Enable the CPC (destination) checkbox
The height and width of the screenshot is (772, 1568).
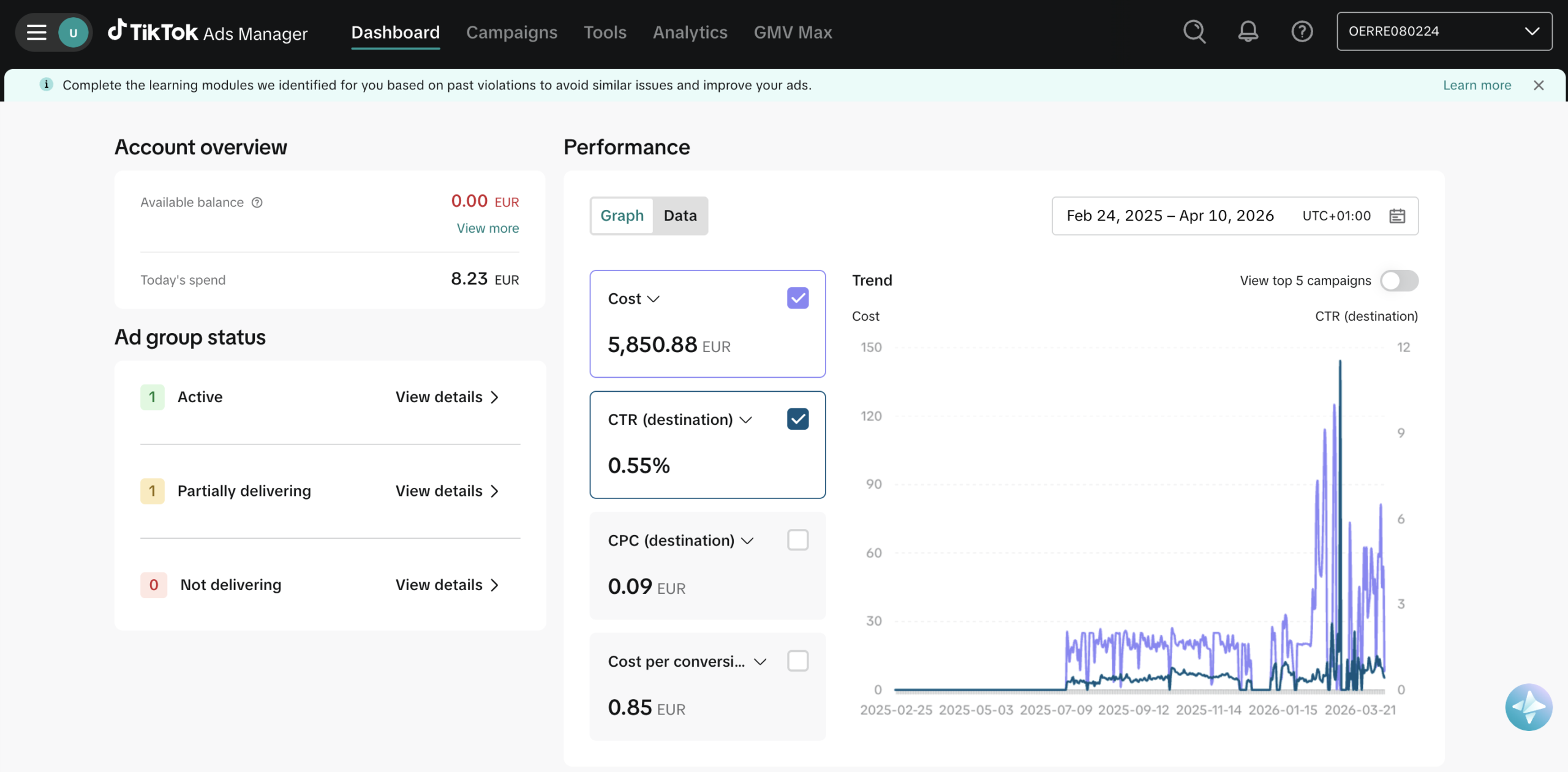coord(797,540)
